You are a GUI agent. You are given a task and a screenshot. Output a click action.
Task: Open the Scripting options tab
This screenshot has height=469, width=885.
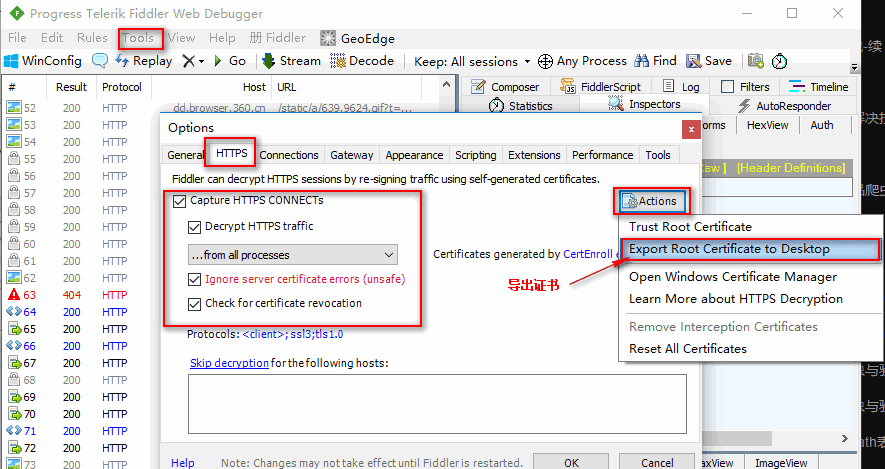click(475, 155)
